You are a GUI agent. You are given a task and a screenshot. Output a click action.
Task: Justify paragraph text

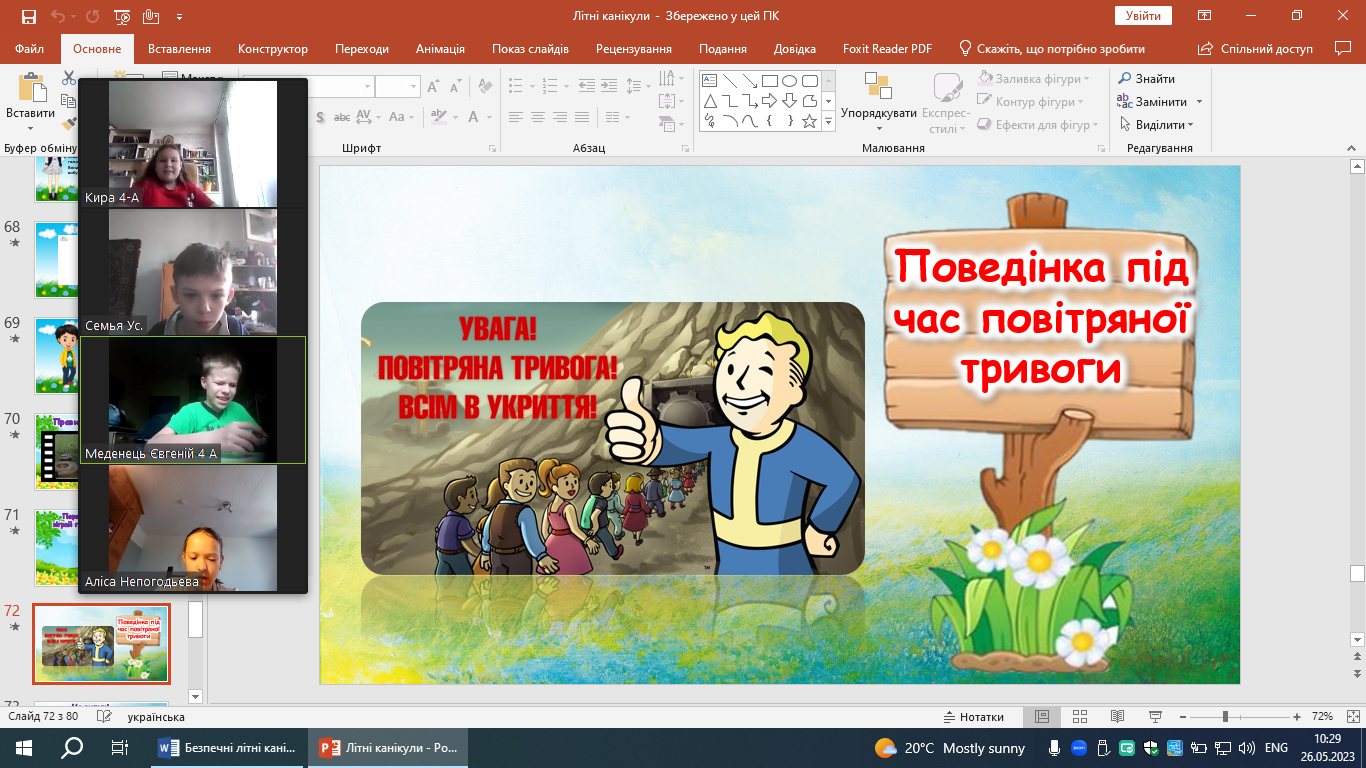coord(583,117)
